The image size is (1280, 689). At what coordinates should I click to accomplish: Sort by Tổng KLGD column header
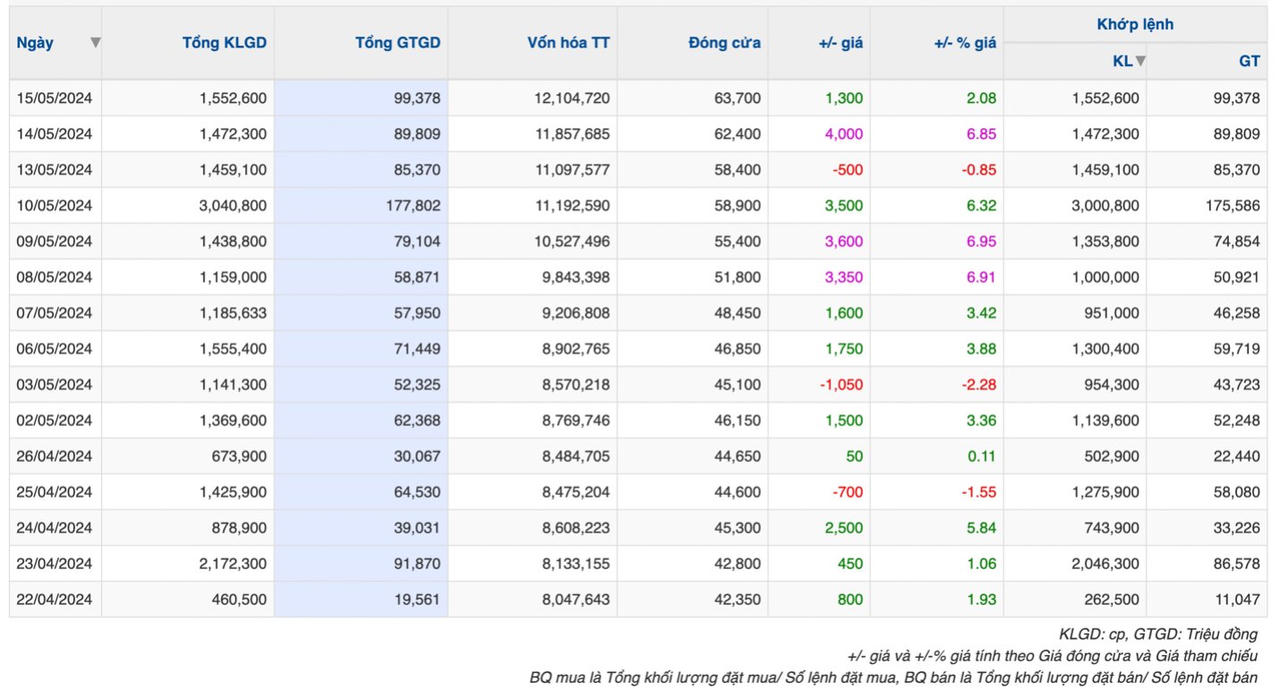tap(224, 43)
